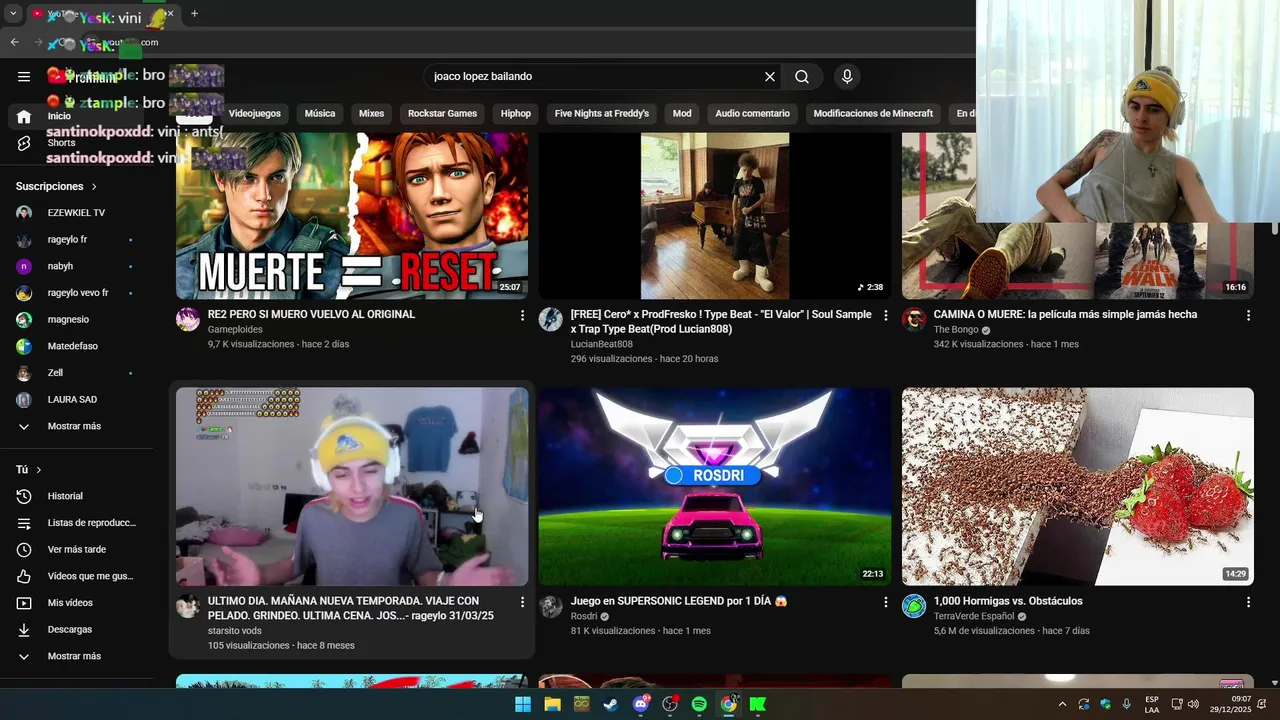Open EZEWKIEL TV subscription channel

(x=77, y=213)
